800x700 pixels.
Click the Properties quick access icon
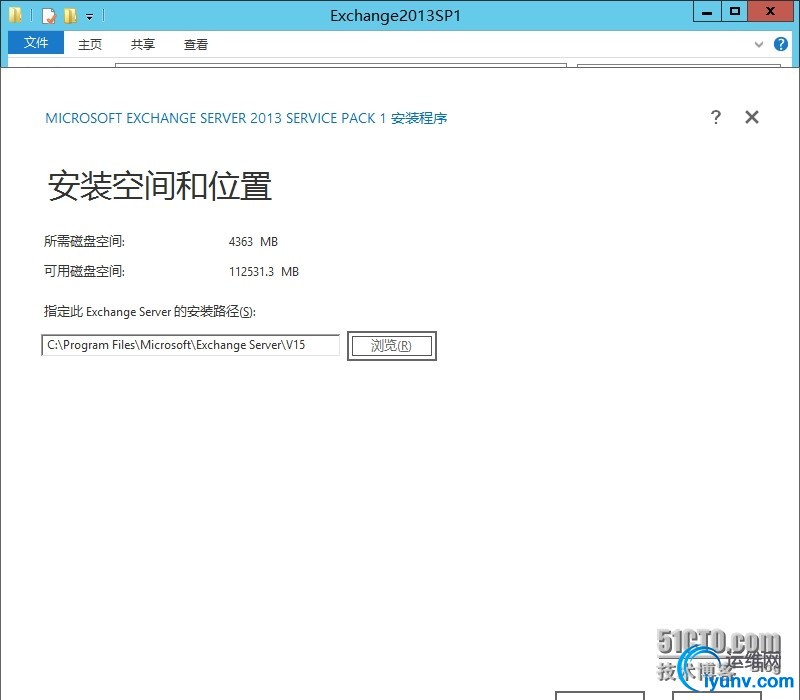point(48,16)
